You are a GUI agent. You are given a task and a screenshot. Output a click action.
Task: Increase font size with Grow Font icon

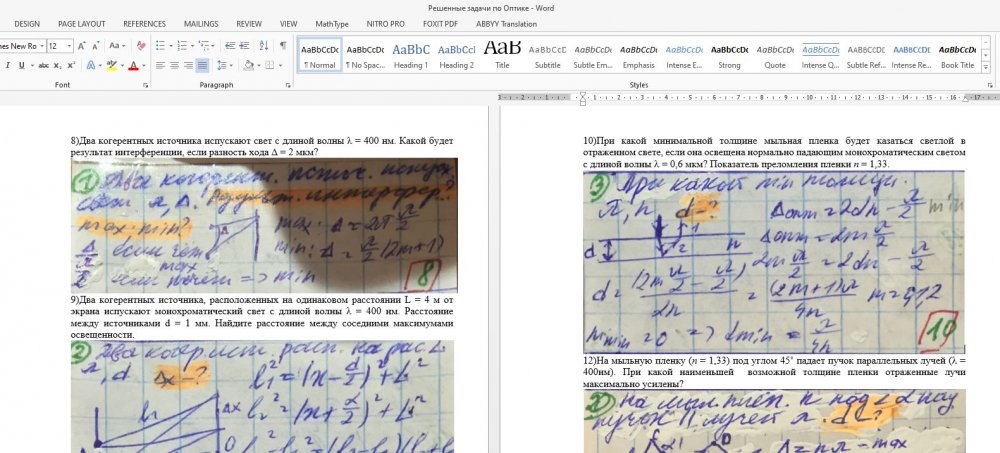(82, 46)
